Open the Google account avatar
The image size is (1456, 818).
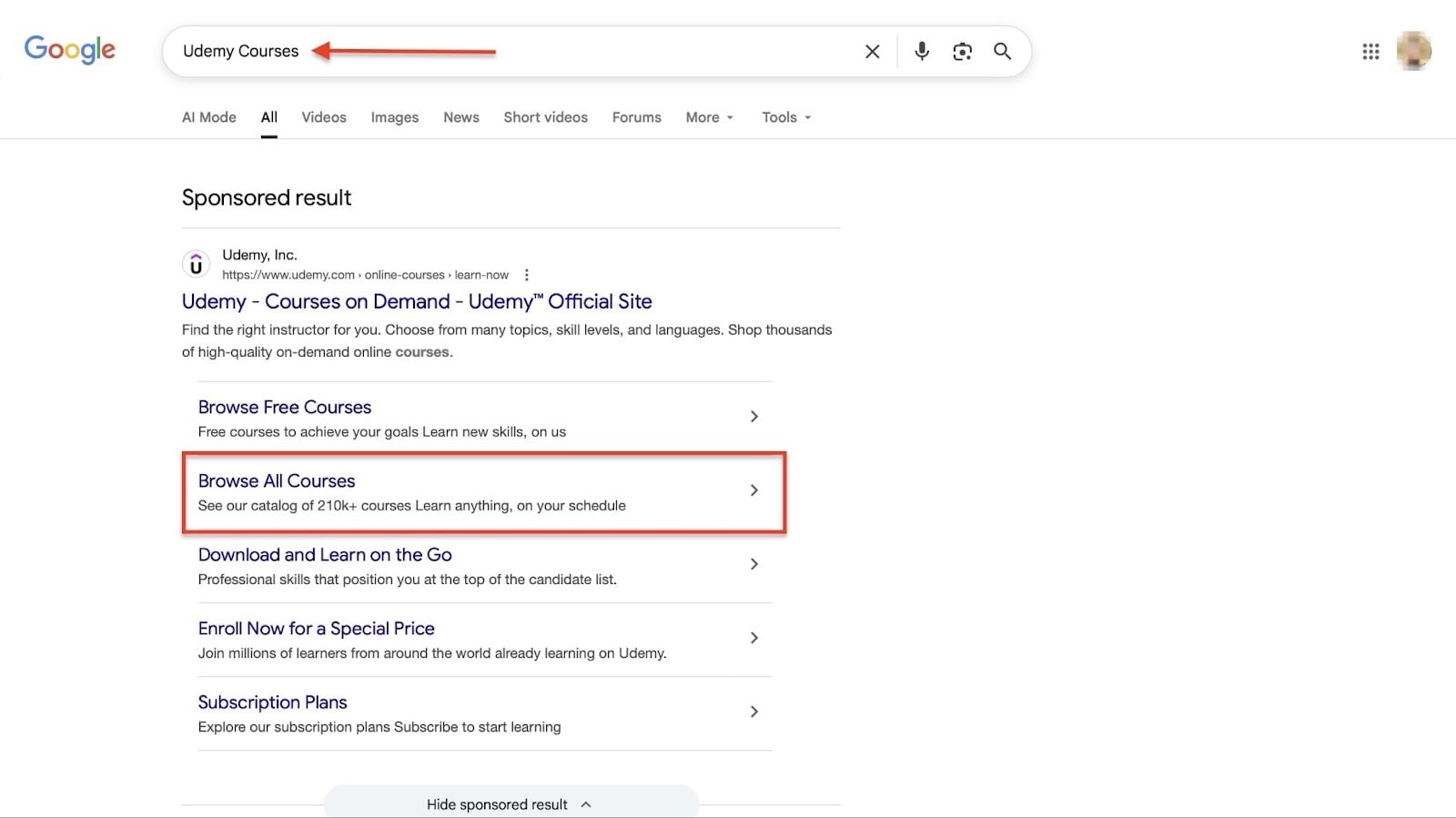[x=1414, y=51]
